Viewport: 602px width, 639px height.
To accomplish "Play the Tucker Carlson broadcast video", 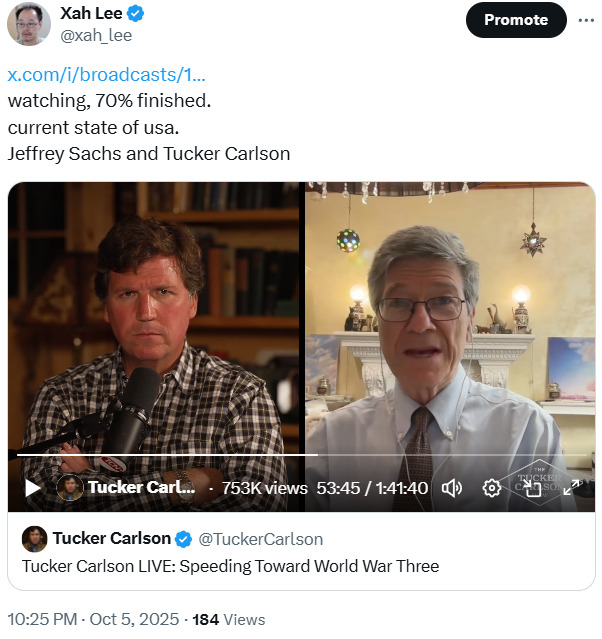I will coord(32,488).
